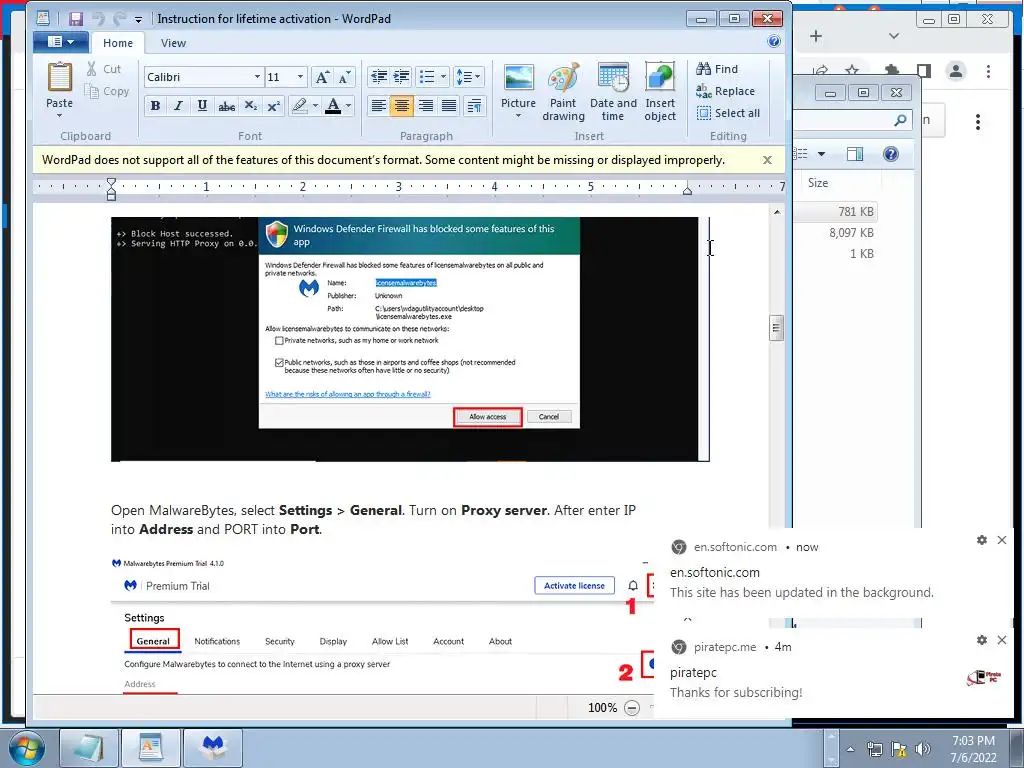Click the Explorer window search magnifier
The height and width of the screenshot is (768, 1024).
[900, 120]
